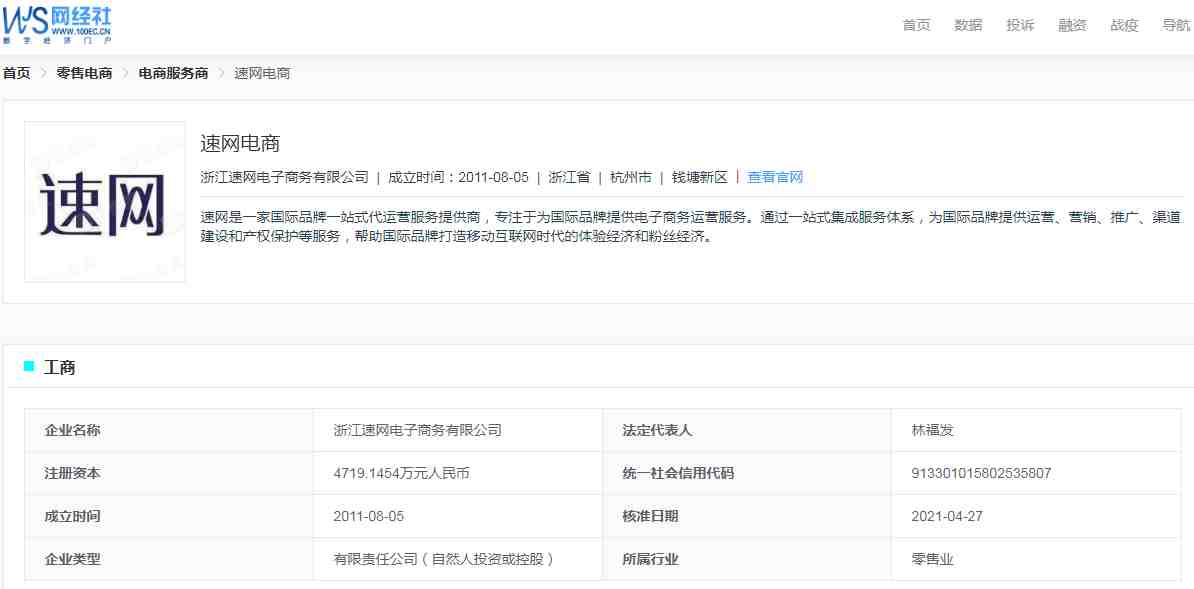Select the 企业类型 label cell
Viewport: 1194px width, 589px height.
[x=169, y=559]
